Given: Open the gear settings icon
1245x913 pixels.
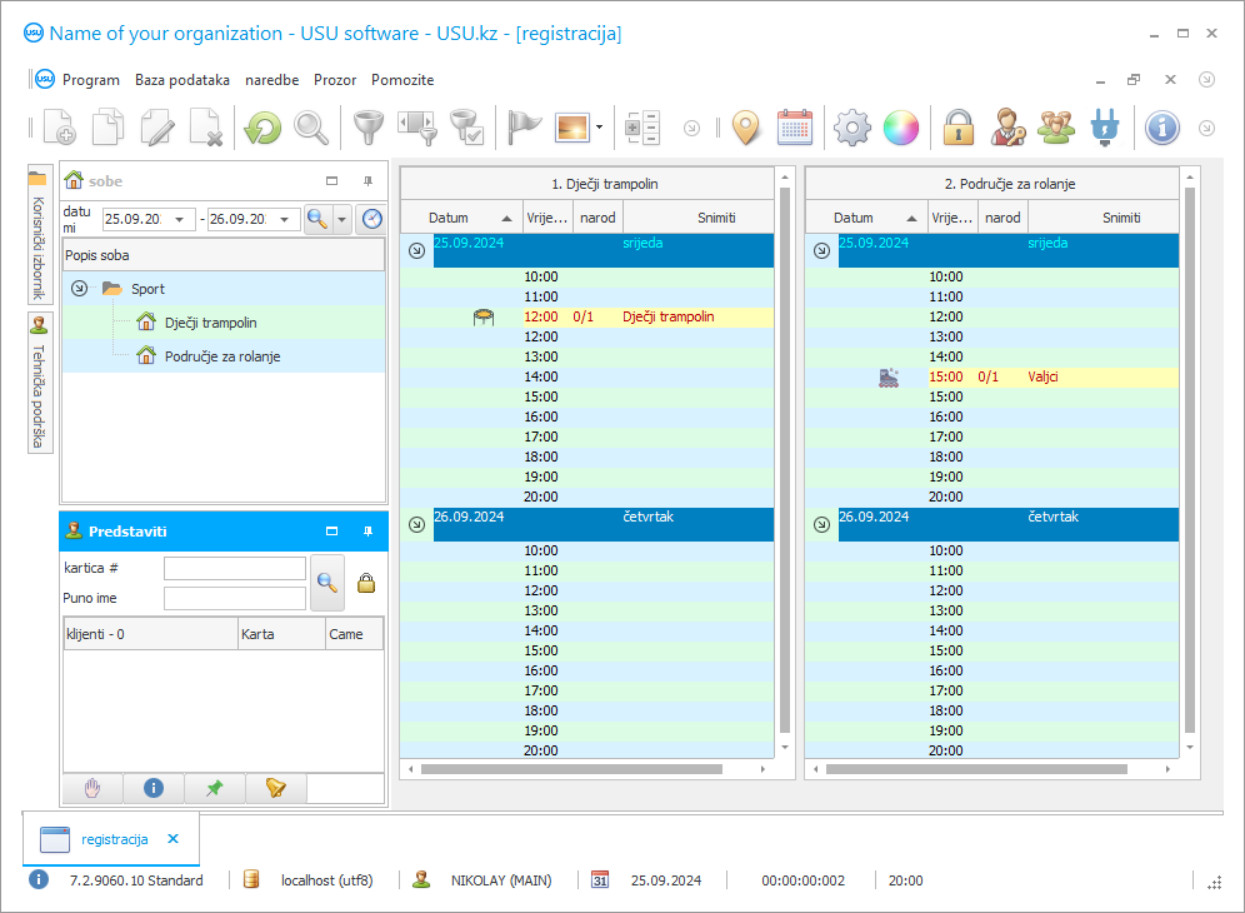Looking at the screenshot, I should click(852, 128).
